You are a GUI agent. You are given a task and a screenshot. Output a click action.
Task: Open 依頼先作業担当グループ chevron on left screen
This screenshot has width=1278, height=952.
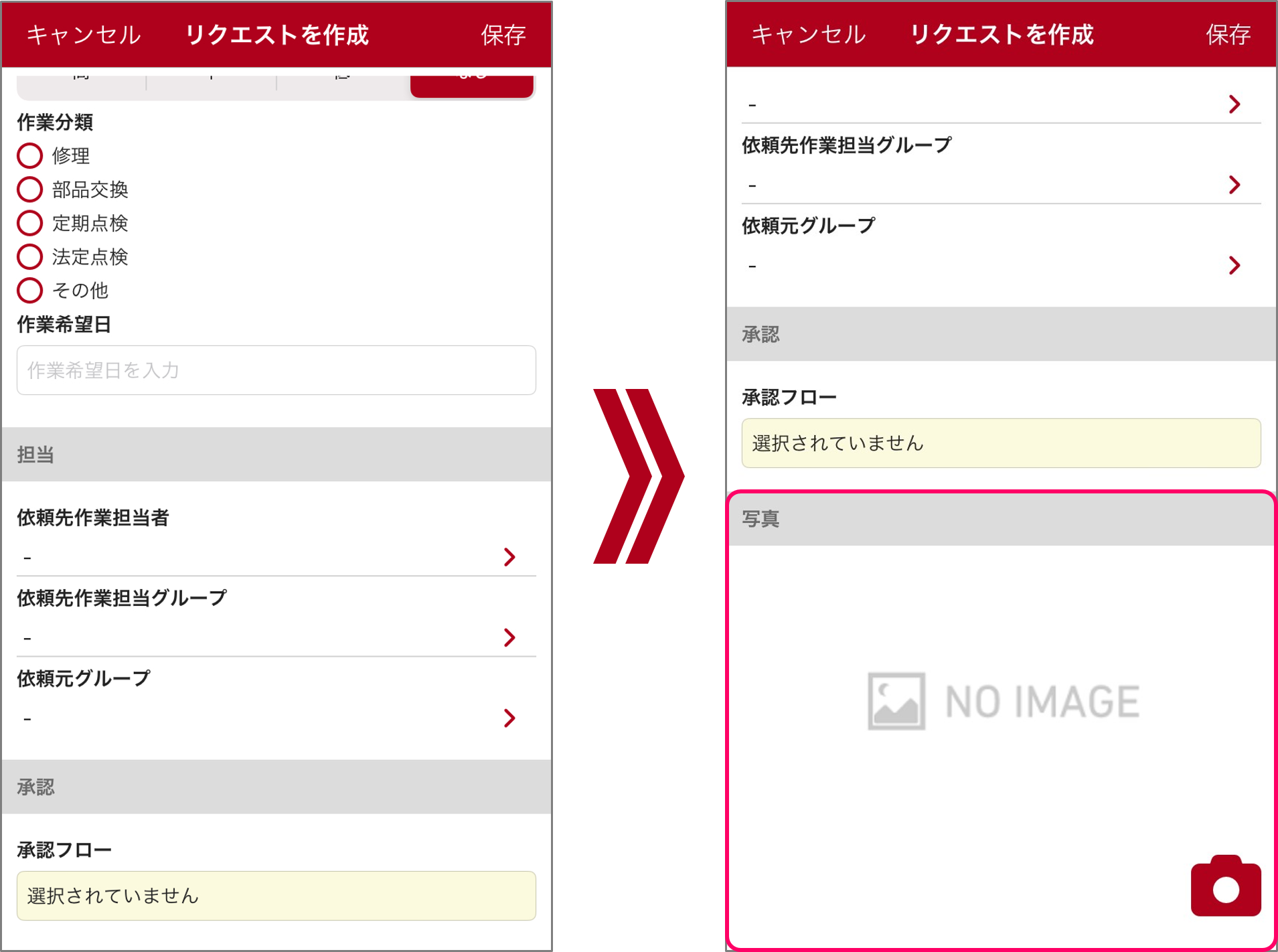pyautogui.click(x=511, y=637)
